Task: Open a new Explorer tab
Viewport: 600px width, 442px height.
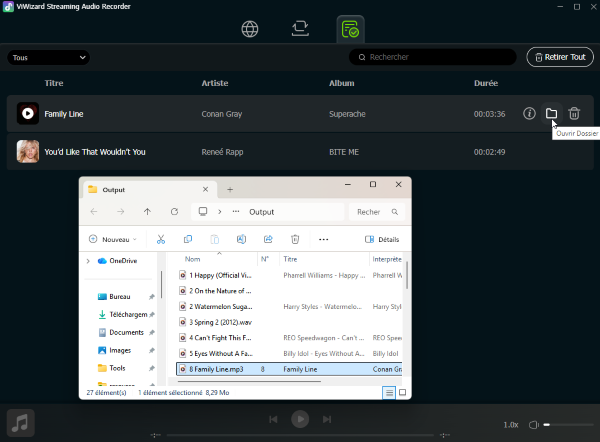Action: point(230,189)
